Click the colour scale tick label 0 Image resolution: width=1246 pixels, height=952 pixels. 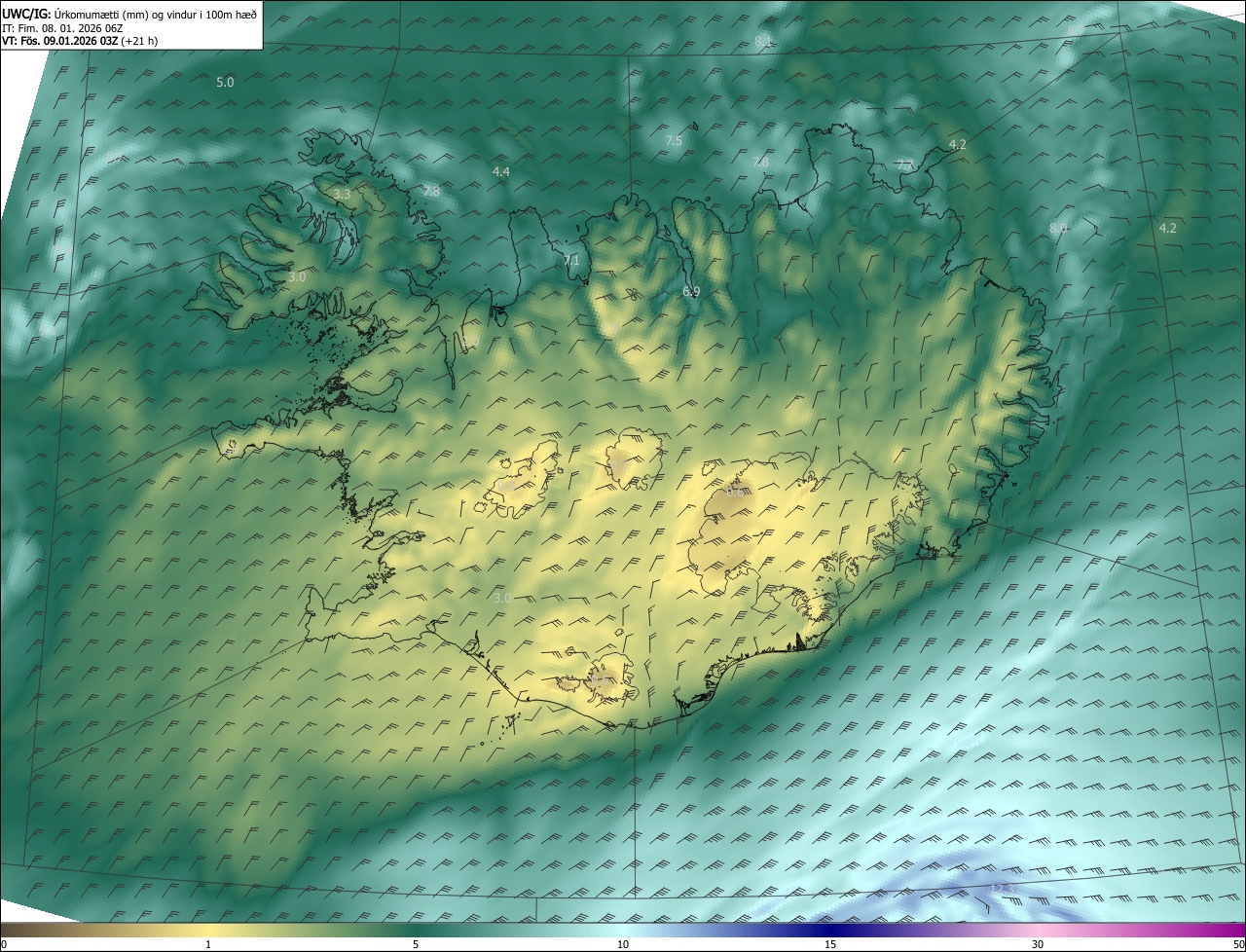pyautogui.click(x=4, y=944)
